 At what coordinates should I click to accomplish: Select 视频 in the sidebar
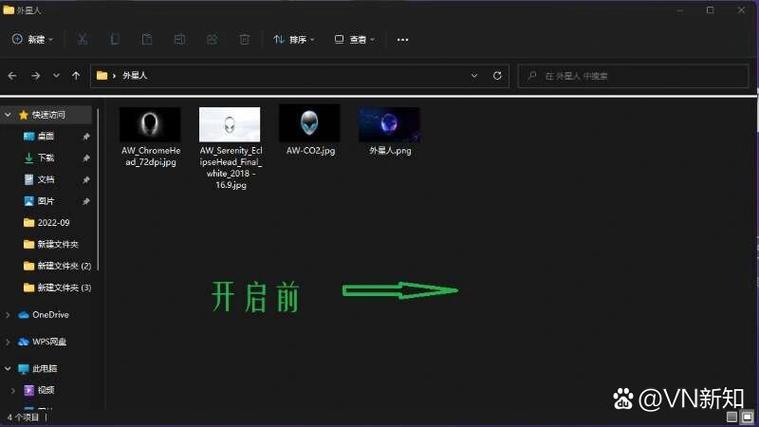pyautogui.click(x=39, y=390)
